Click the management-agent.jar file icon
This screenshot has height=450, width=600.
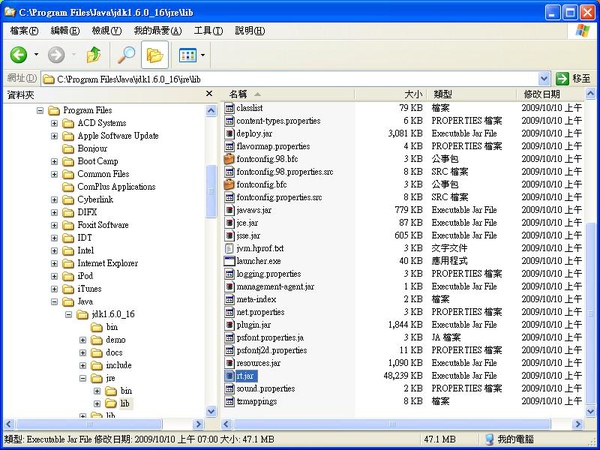pos(229,287)
